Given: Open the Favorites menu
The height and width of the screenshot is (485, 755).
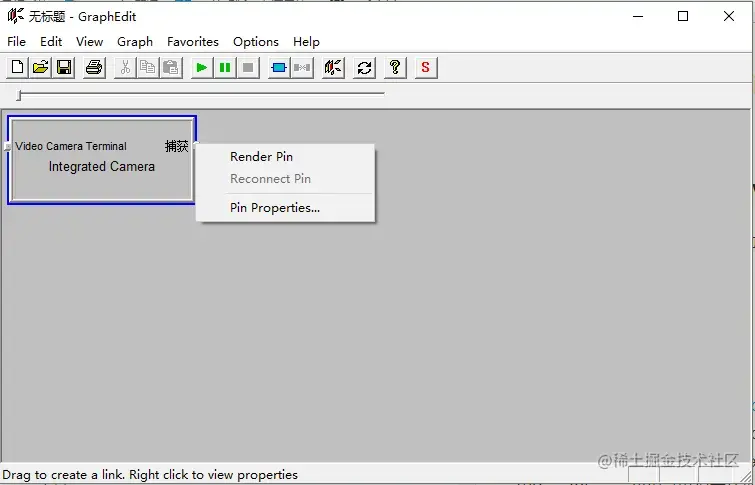Looking at the screenshot, I should (x=193, y=42).
